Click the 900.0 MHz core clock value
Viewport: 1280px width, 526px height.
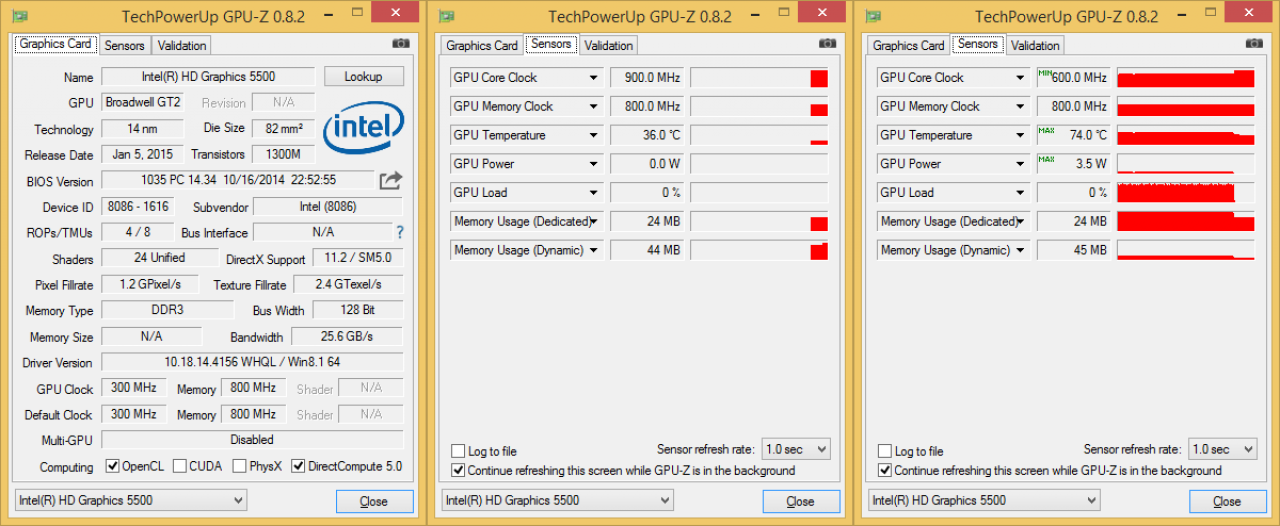tap(647, 78)
